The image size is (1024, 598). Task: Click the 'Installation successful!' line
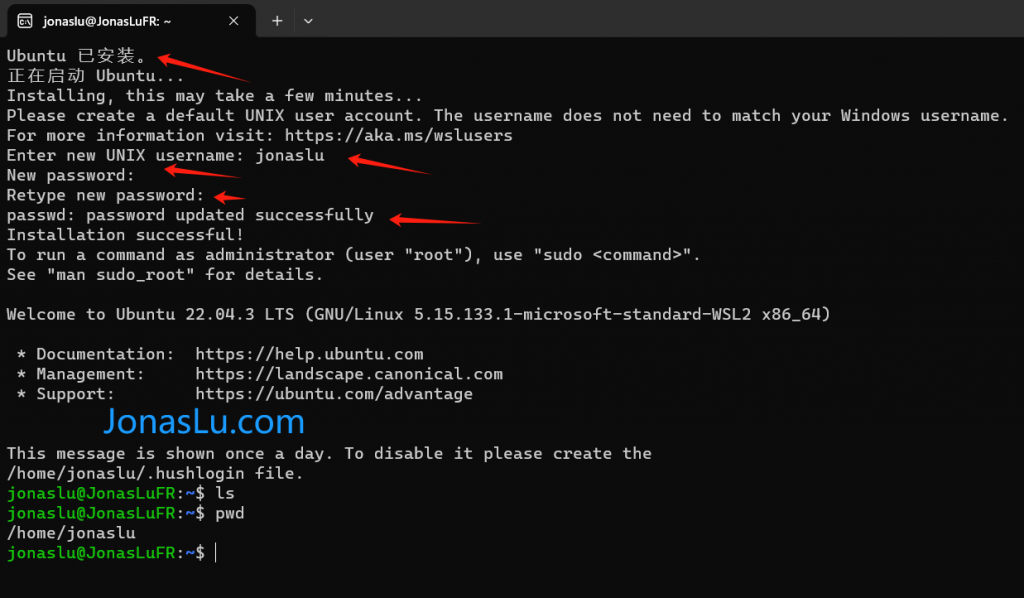click(125, 234)
